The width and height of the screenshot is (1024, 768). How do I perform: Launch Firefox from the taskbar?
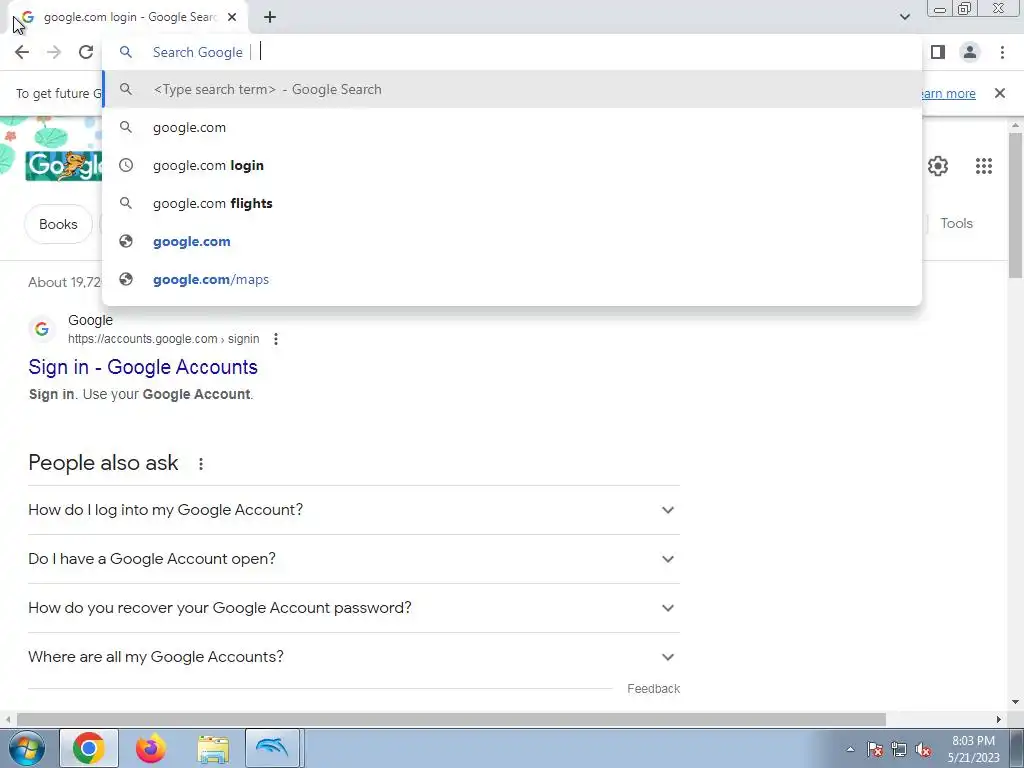coord(151,748)
